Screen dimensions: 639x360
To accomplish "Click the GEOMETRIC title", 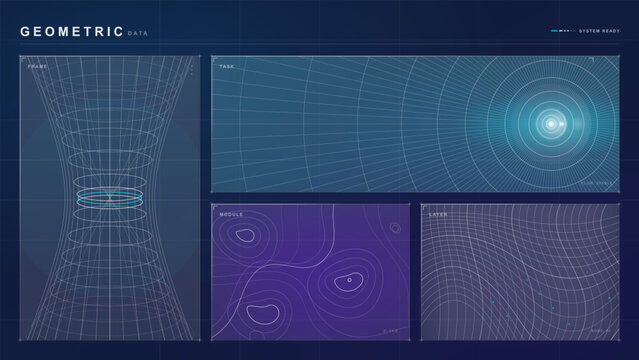I will [x=72, y=32].
